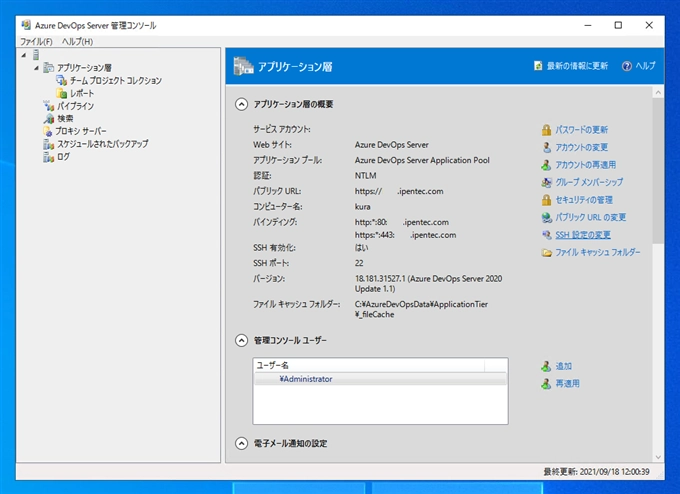The width and height of the screenshot is (680, 494).
Task: Click the folder icon for ファイル キャッシュ フォルダー
Action: coord(546,252)
